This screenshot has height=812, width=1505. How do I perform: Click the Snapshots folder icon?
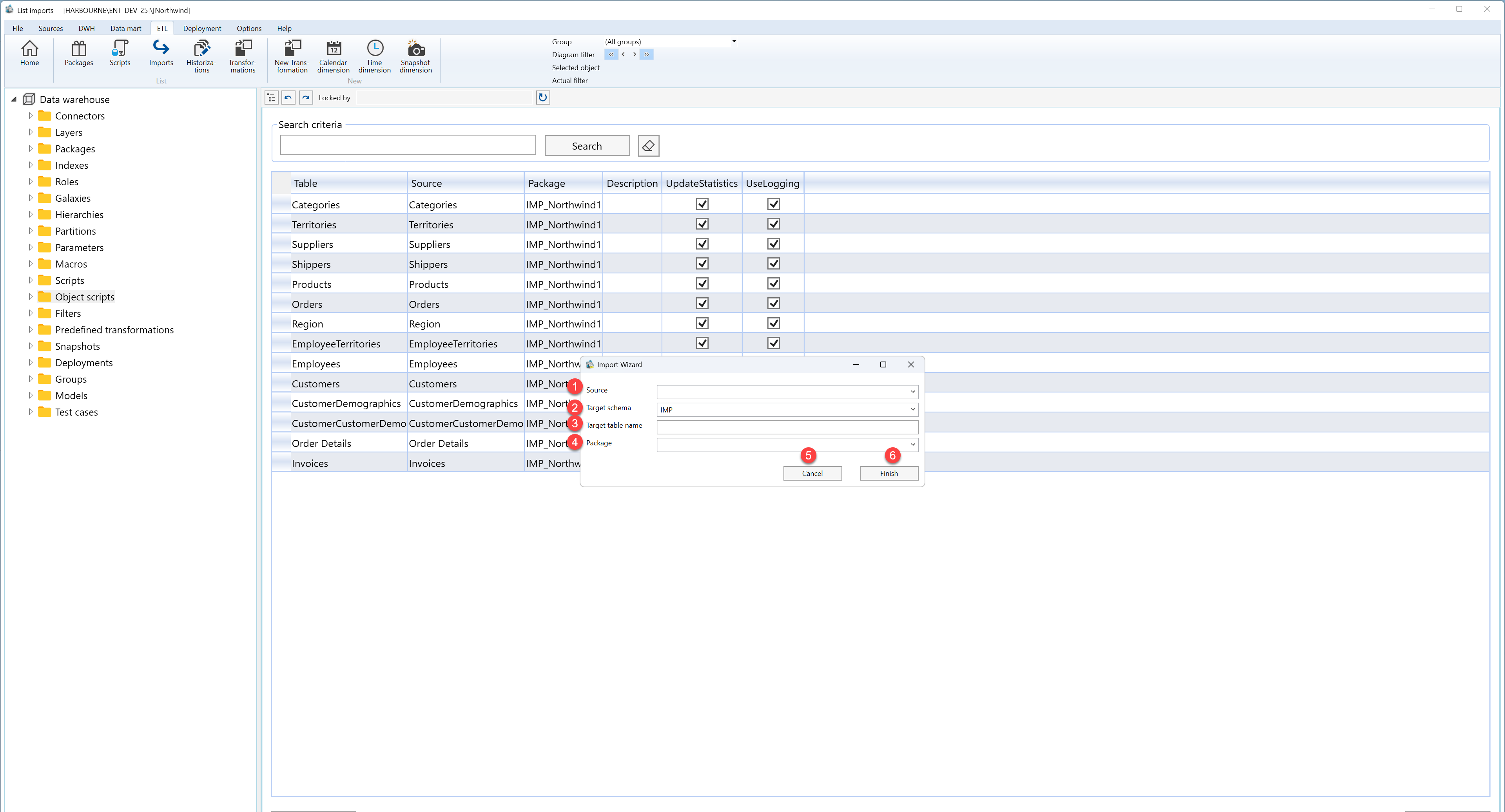[44, 345]
